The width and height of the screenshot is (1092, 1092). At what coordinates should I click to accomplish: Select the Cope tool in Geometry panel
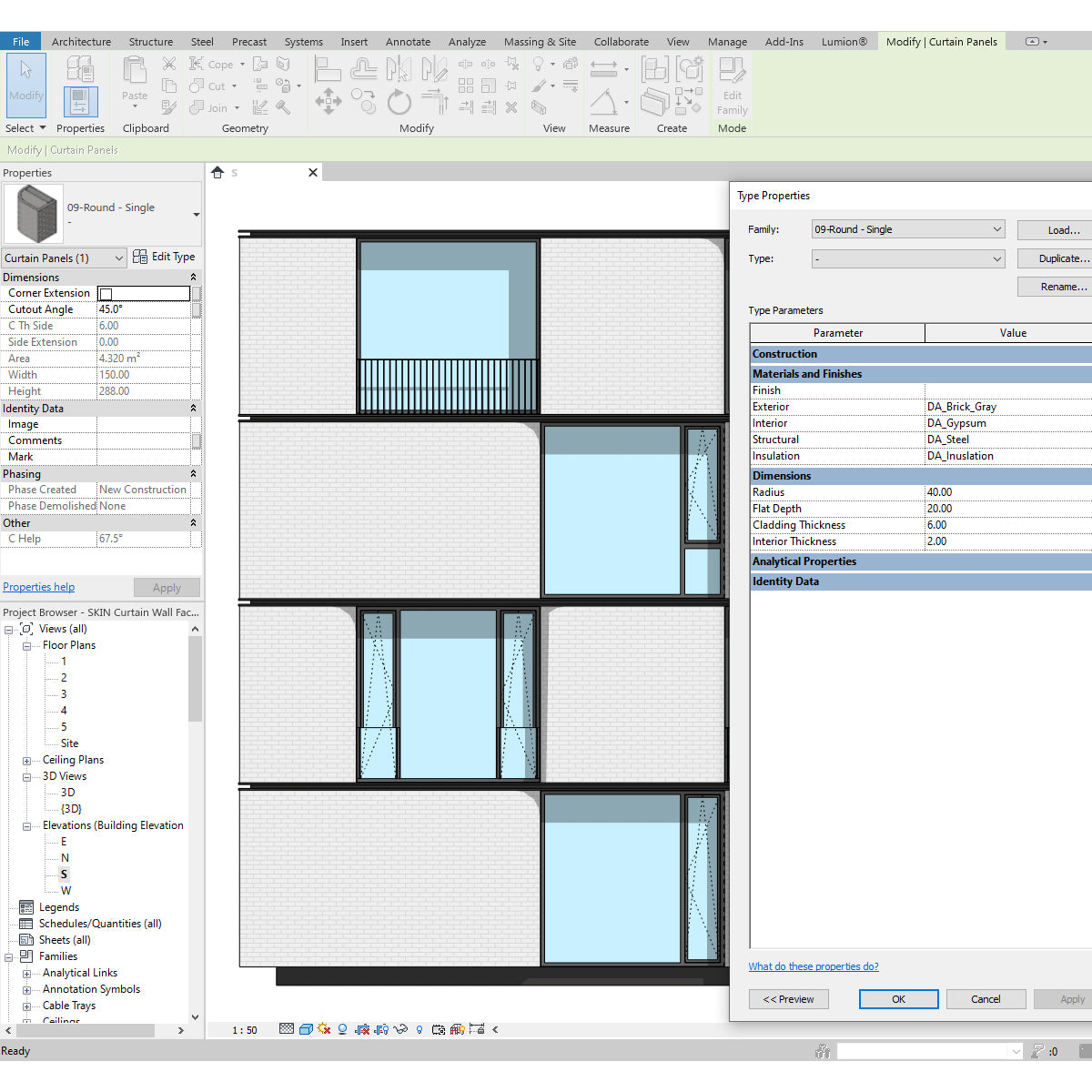[x=210, y=64]
